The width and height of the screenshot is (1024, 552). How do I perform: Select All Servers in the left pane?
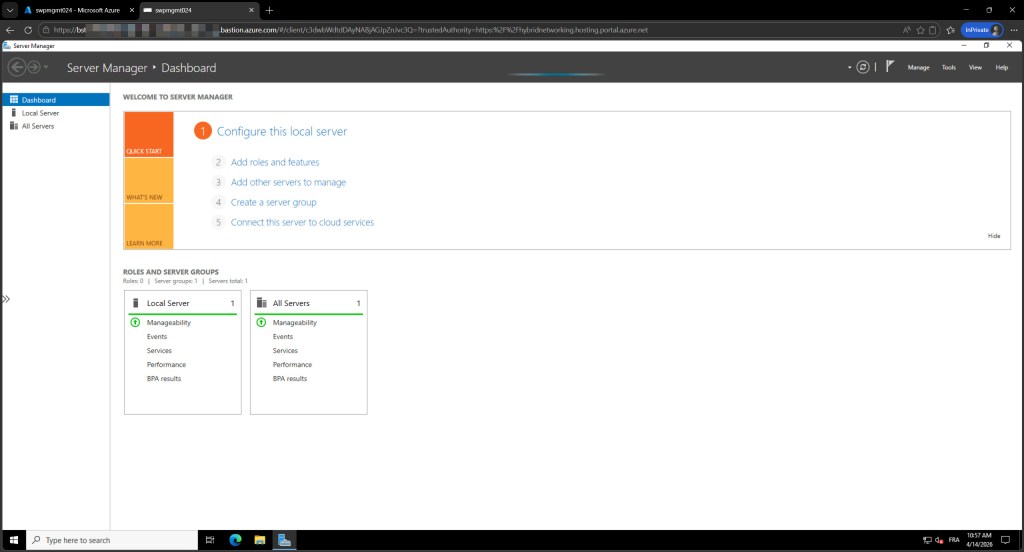pyautogui.click(x=38, y=126)
